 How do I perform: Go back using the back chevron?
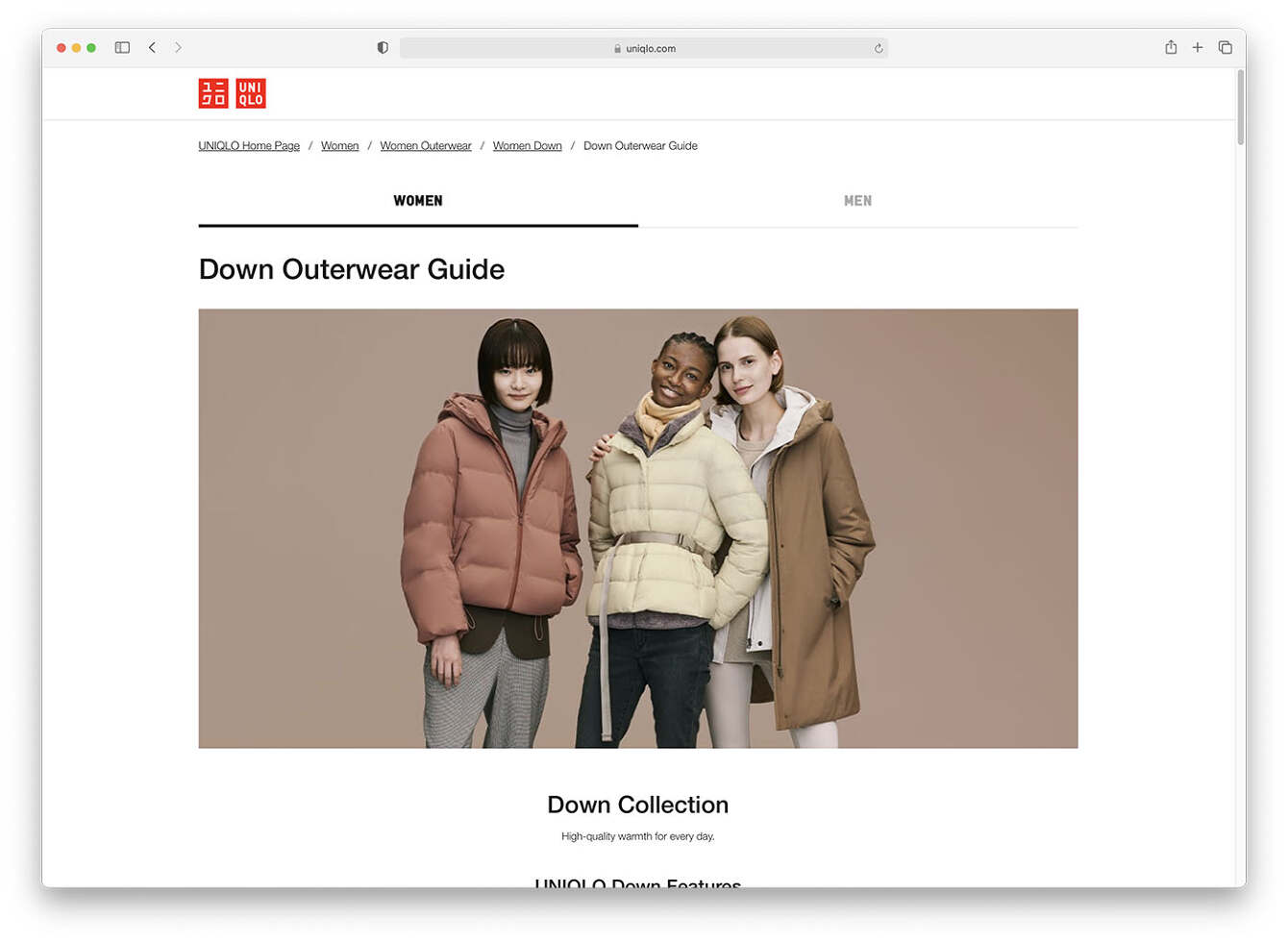tap(152, 47)
